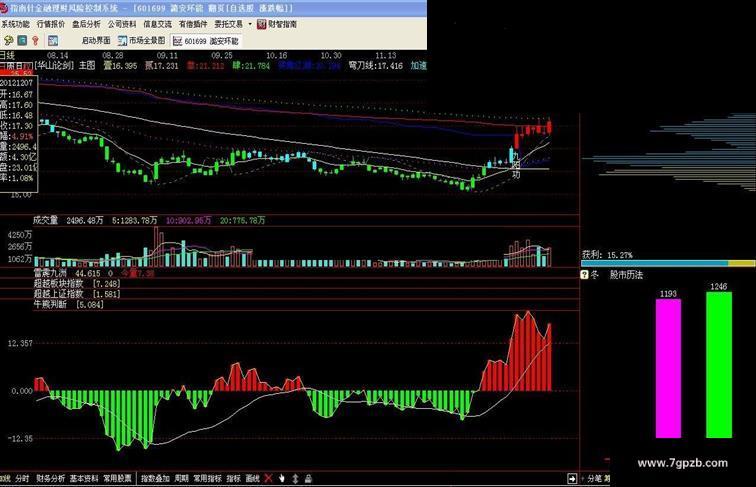Click the 股市历法 label

(626, 275)
